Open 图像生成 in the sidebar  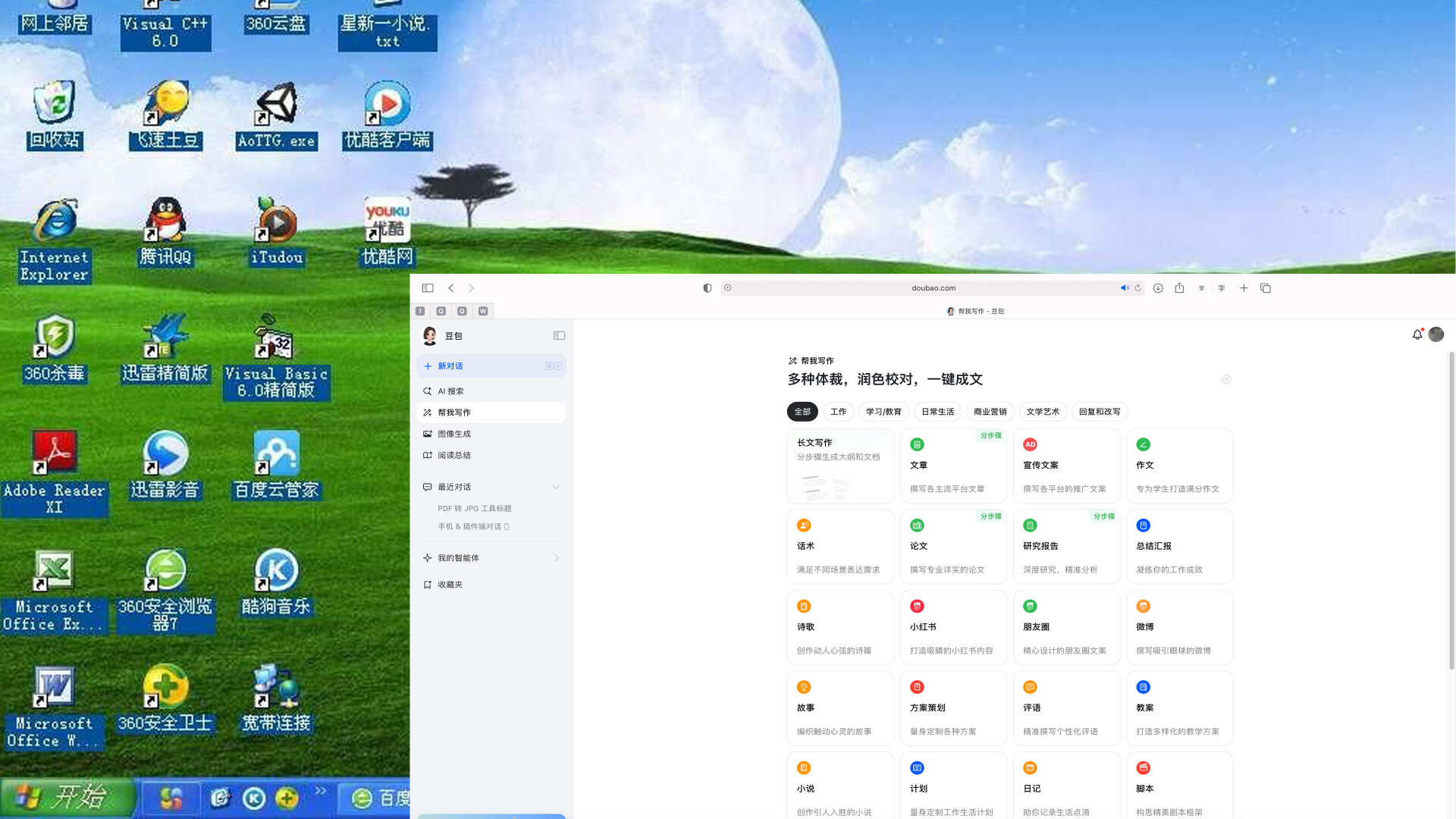(491, 434)
